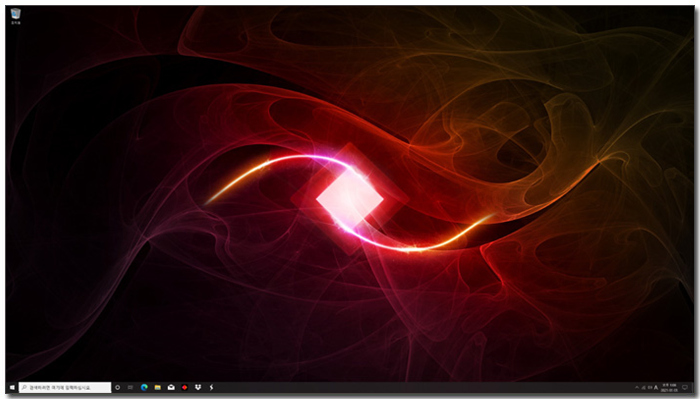
Task: Expand hidden system tray icons chevron
Action: tap(637, 387)
